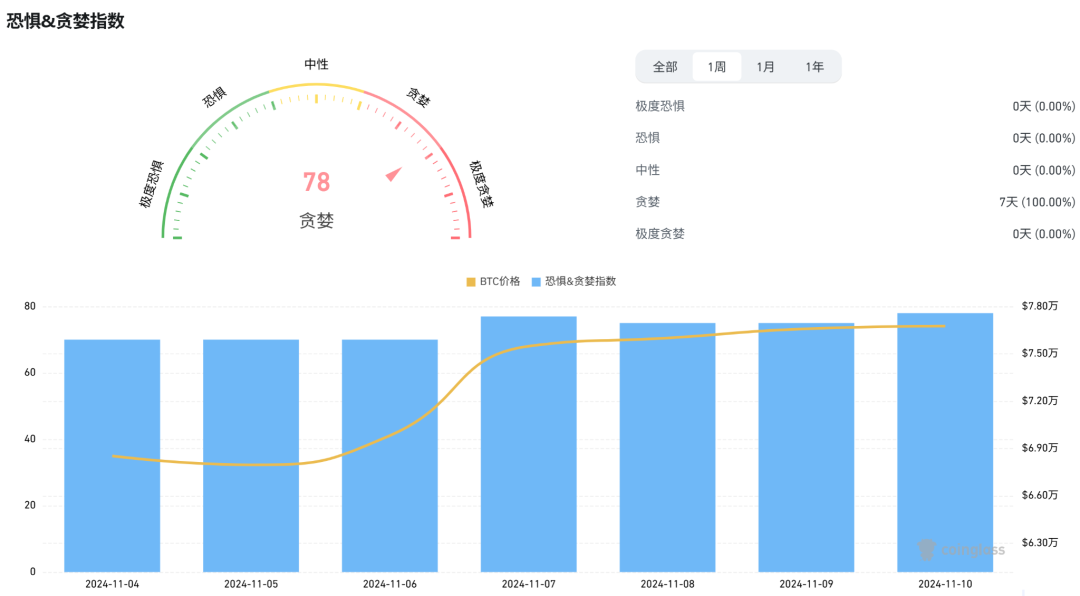This screenshot has height=596, width=1080.
Task: Toggle the BTC价格 legend series
Action: pos(493,281)
